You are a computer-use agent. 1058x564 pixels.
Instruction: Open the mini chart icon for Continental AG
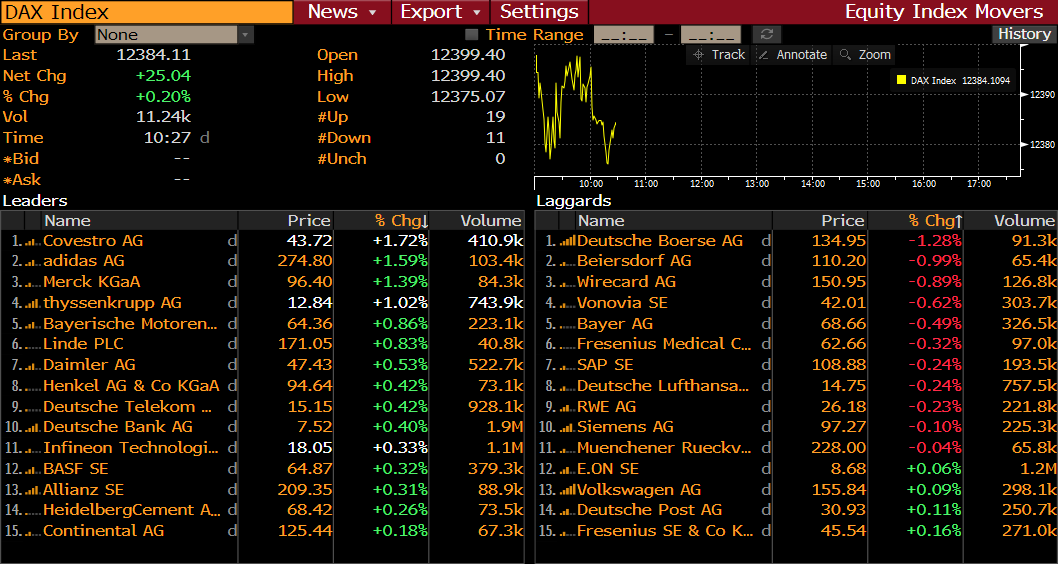click(x=33, y=532)
